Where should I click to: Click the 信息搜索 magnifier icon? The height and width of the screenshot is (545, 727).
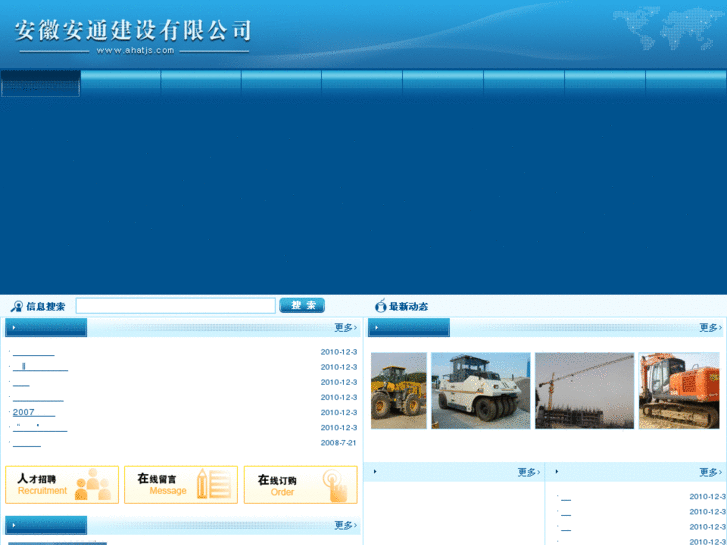[17, 306]
